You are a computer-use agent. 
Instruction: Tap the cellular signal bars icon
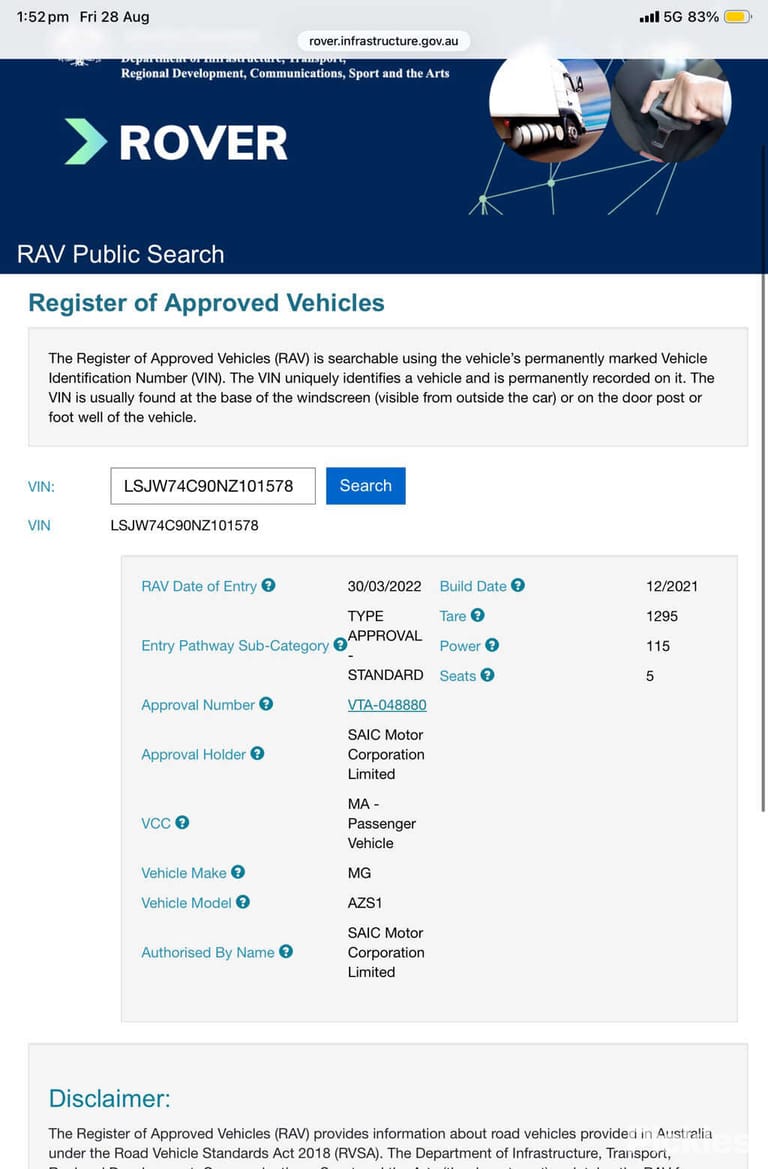649,16
